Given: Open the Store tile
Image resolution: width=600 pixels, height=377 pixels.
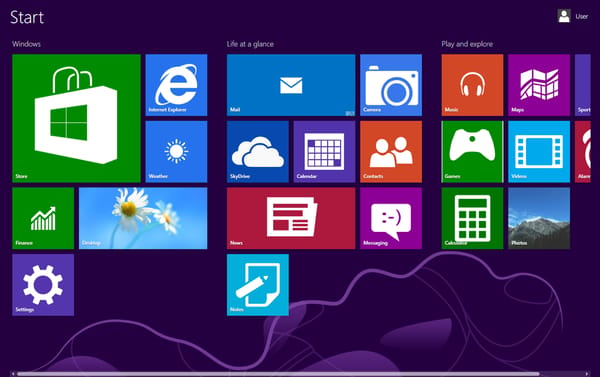Looking at the screenshot, I should pyautogui.click(x=76, y=118).
